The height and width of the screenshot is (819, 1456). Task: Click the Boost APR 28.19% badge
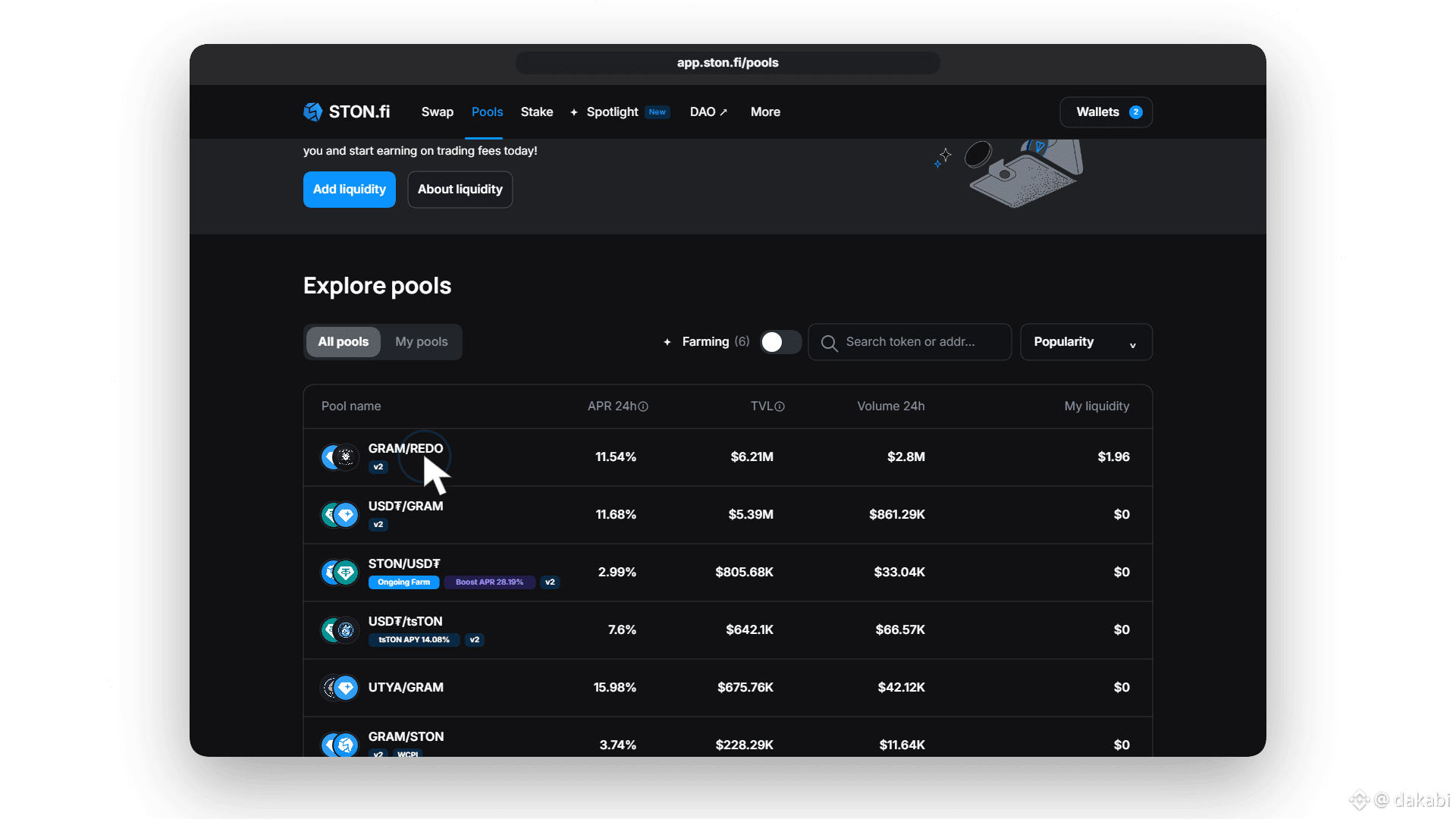490,582
